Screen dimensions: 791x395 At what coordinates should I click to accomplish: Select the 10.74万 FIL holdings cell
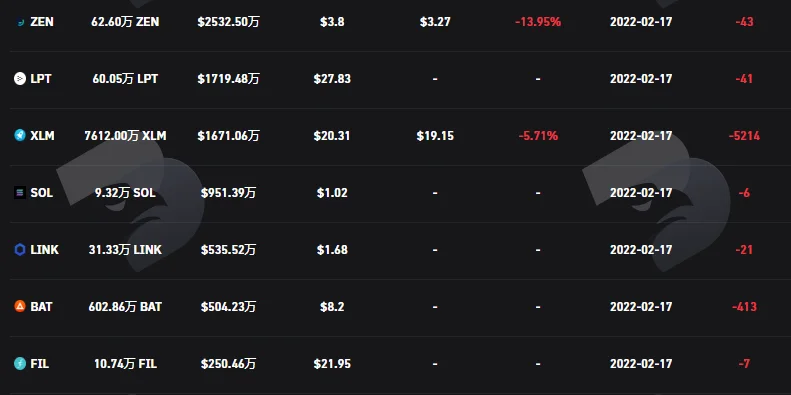[x=125, y=364]
